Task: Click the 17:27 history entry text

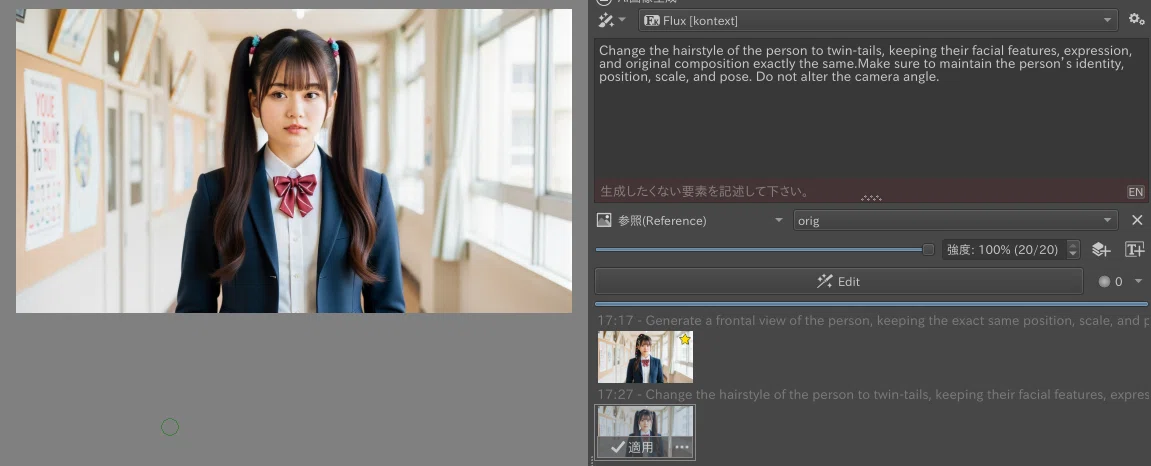Action: 872,394
